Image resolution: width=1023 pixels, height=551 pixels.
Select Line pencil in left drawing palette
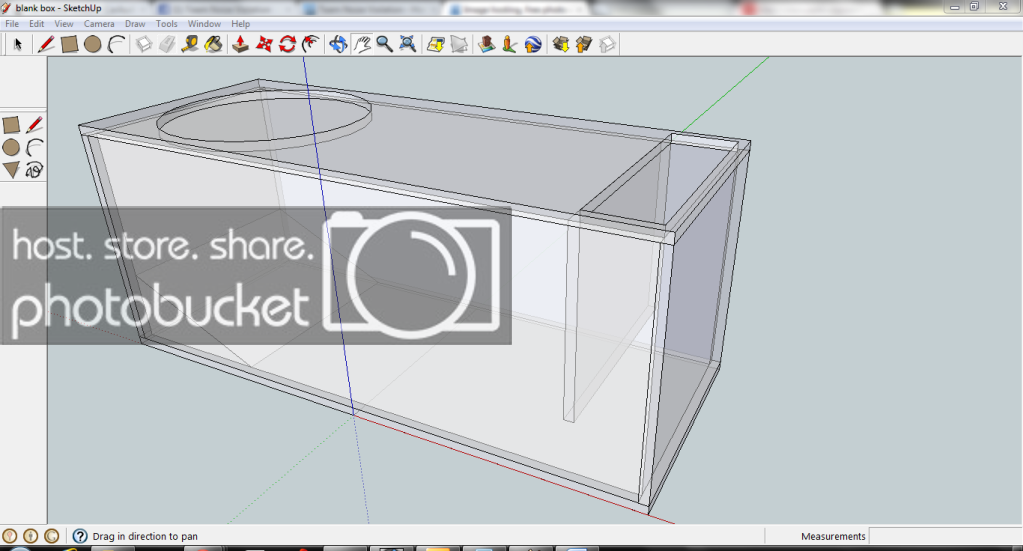coord(35,125)
